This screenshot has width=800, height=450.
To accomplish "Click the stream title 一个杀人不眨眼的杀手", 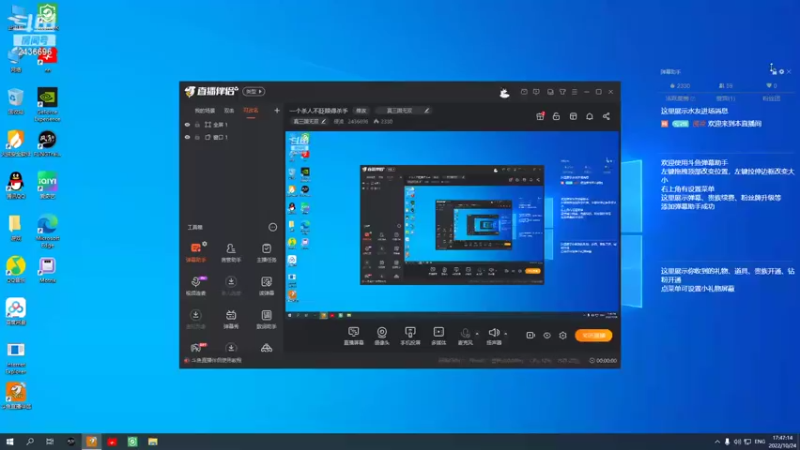I will pos(318,110).
